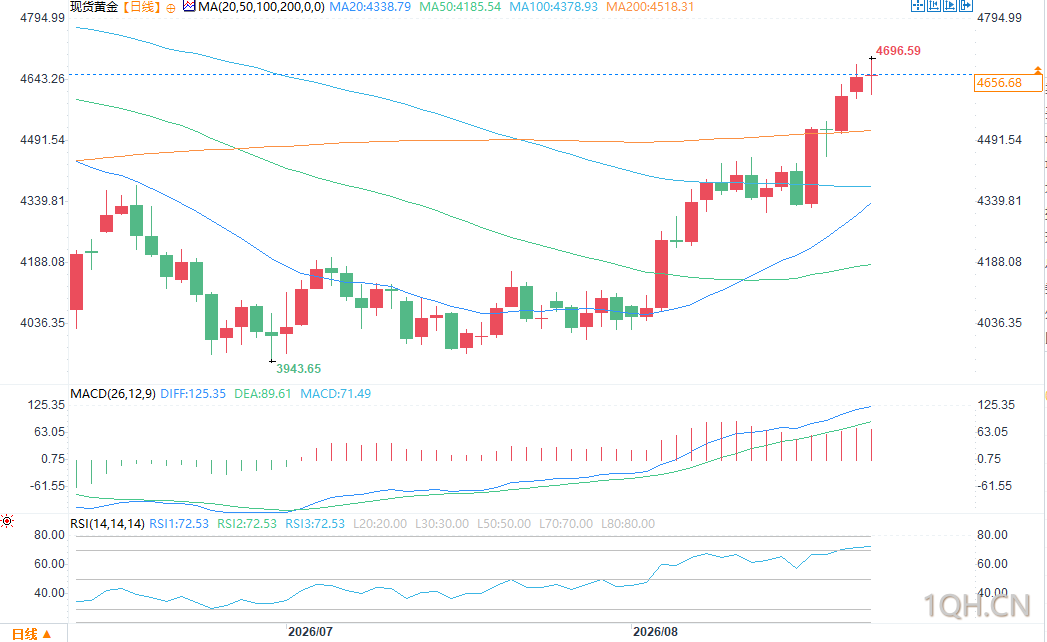The image size is (1047, 642).
Task: Activate the crosshair cursor tool icon
Action: coord(918,5)
